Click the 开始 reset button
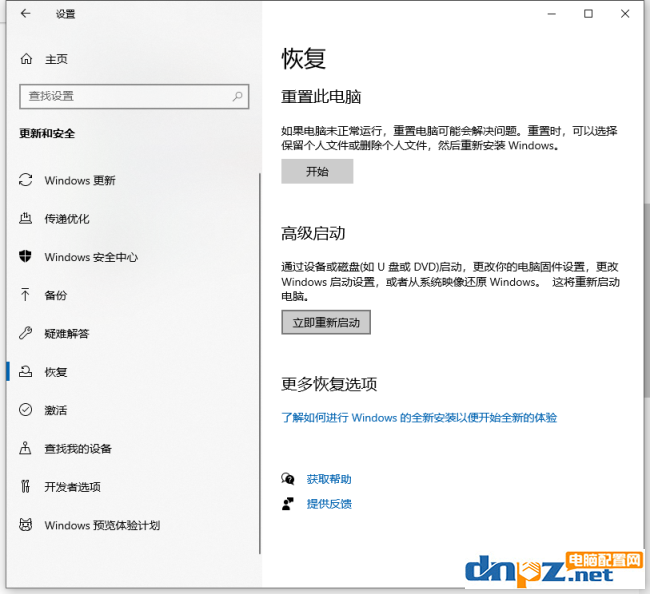 coord(317,171)
